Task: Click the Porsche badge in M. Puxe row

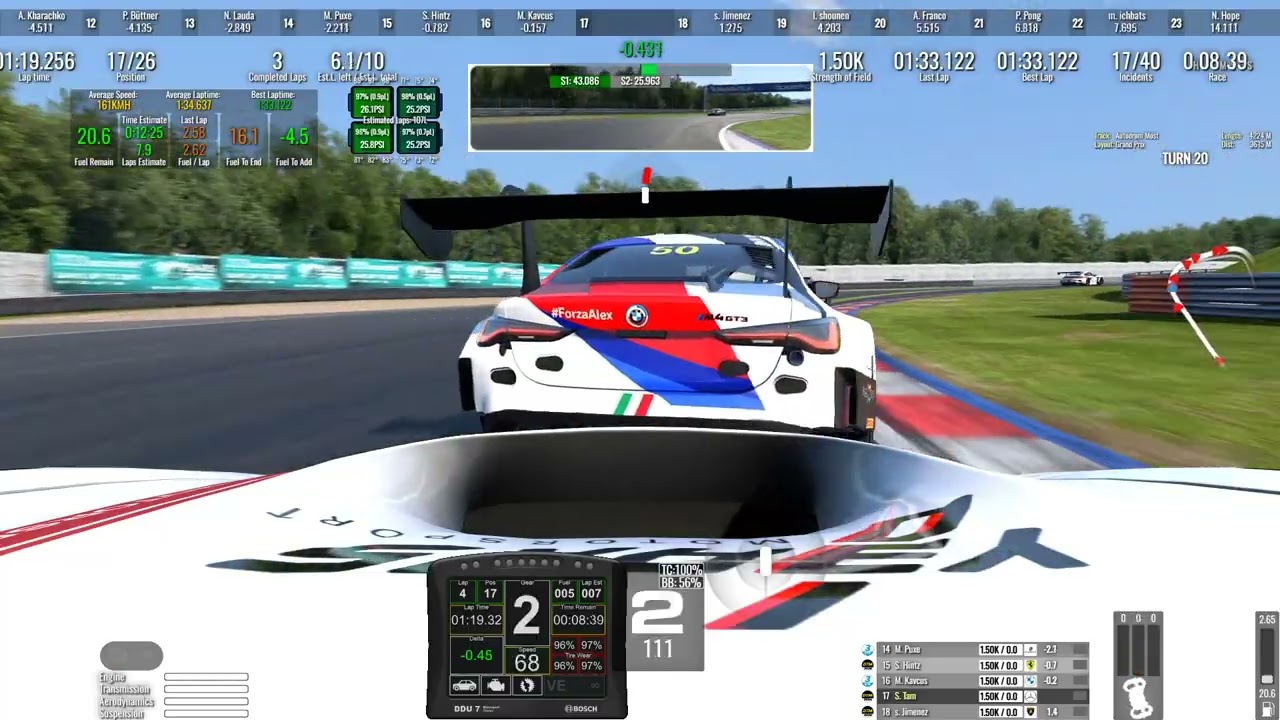Action: [1030, 650]
